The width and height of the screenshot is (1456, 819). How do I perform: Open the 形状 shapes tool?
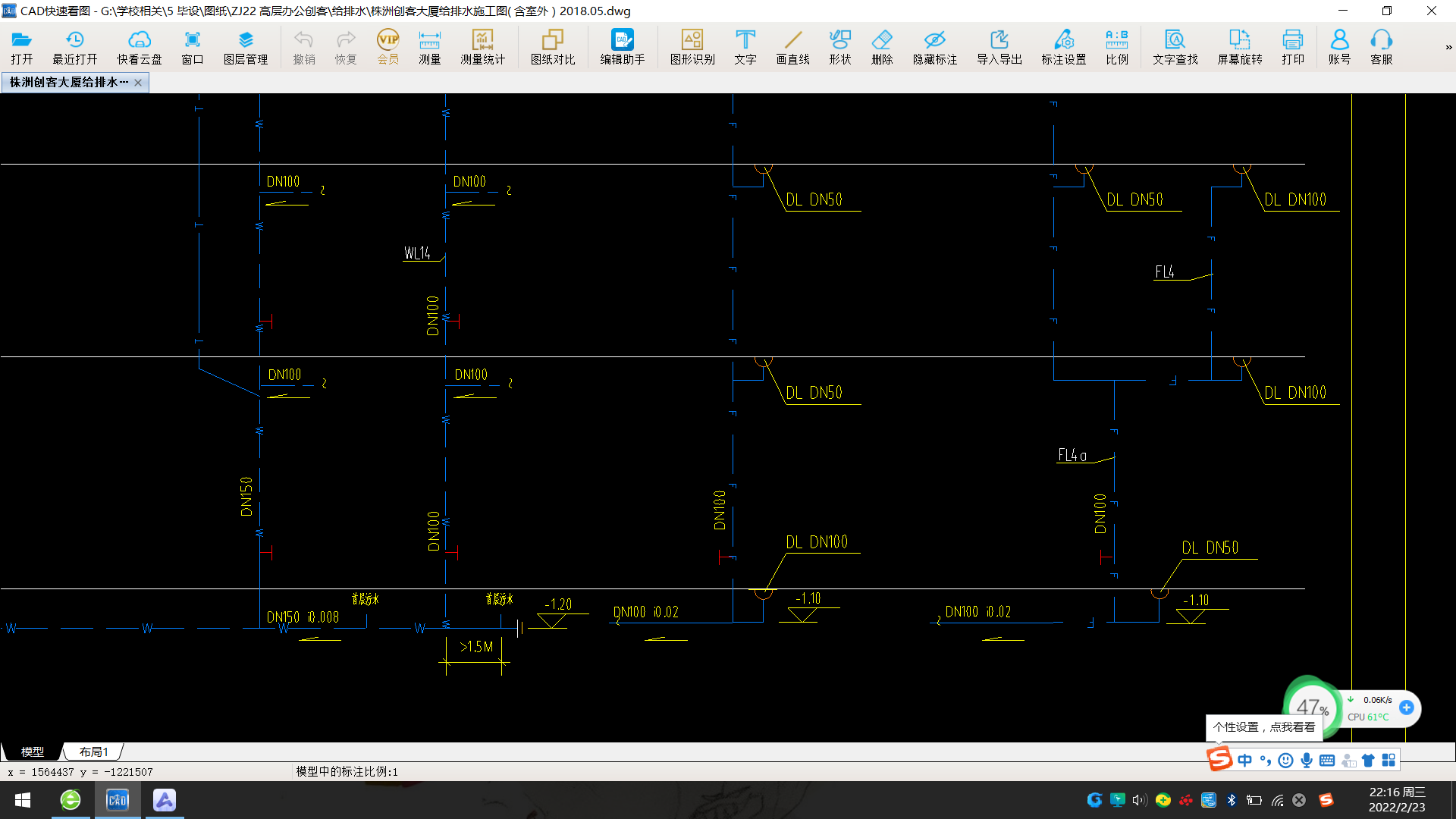[x=839, y=47]
